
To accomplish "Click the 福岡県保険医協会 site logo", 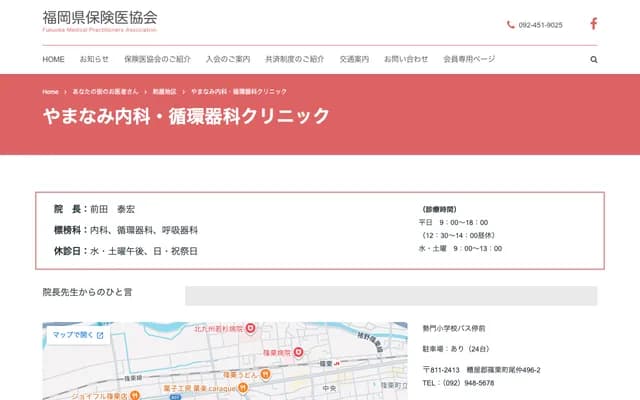I will click(100, 21).
